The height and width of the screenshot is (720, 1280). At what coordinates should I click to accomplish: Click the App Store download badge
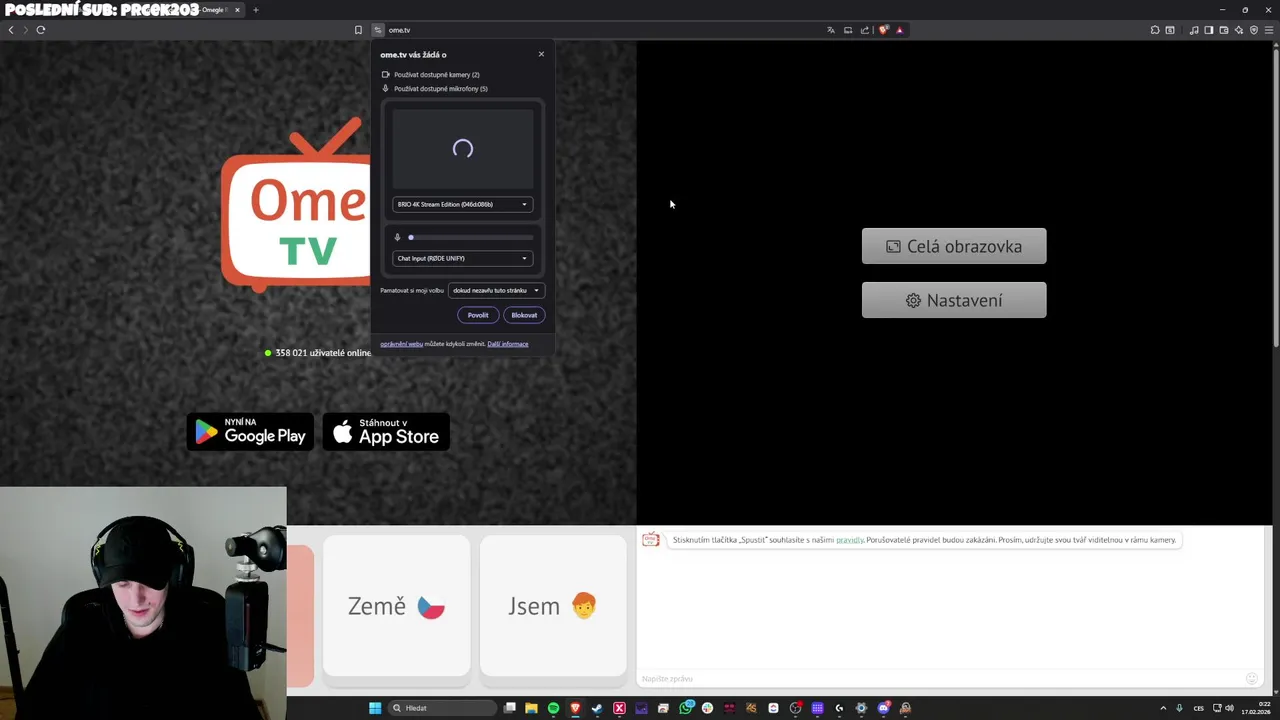coord(386,432)
